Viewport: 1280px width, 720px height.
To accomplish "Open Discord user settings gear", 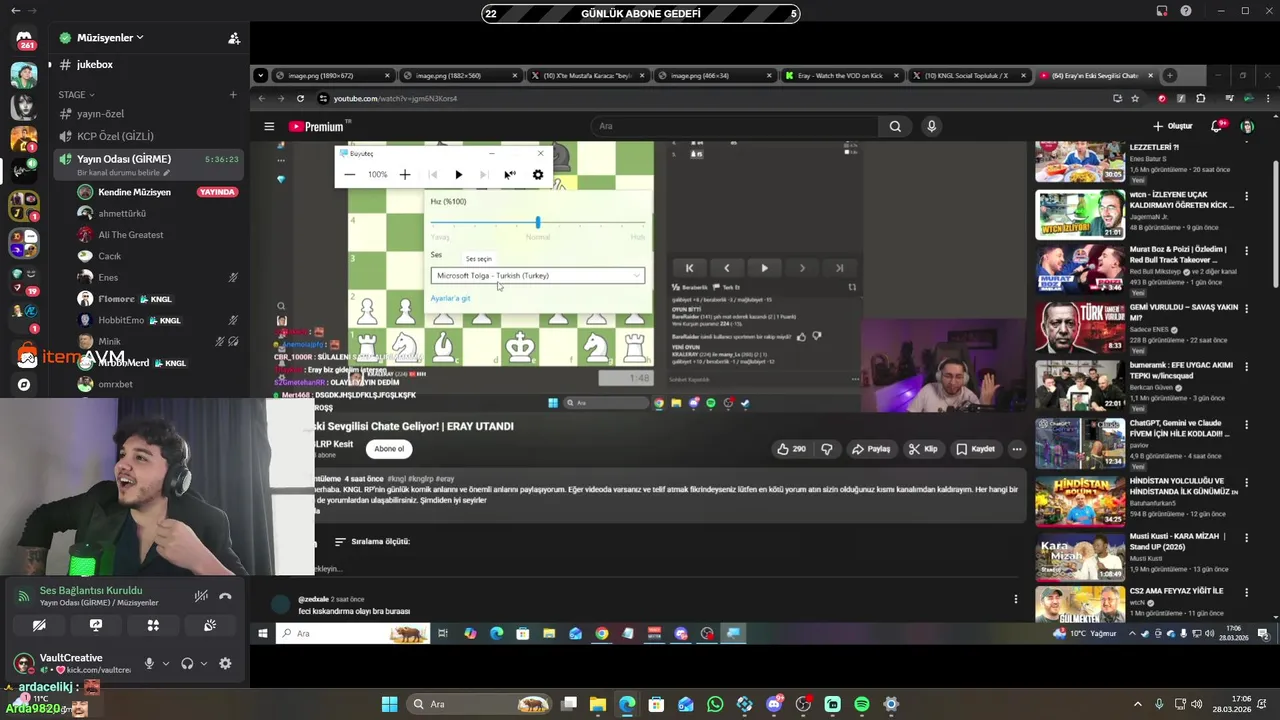I will (225, 663).
